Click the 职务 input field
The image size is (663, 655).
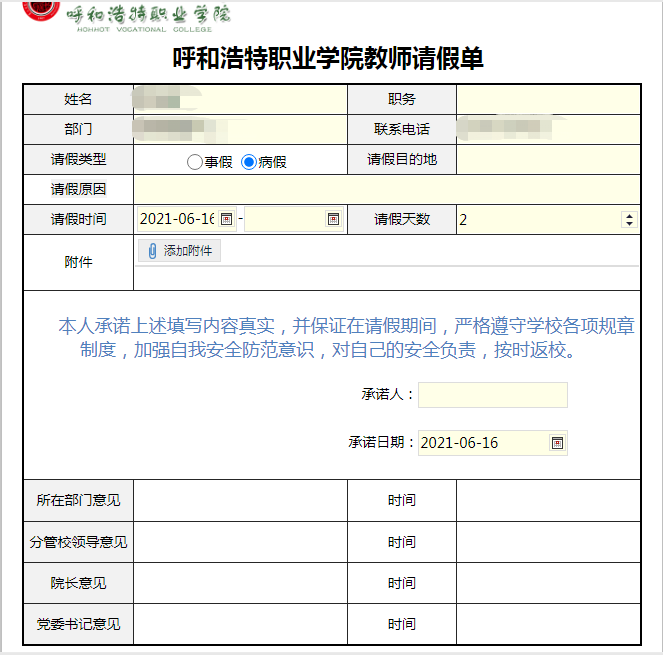(548, 99)
